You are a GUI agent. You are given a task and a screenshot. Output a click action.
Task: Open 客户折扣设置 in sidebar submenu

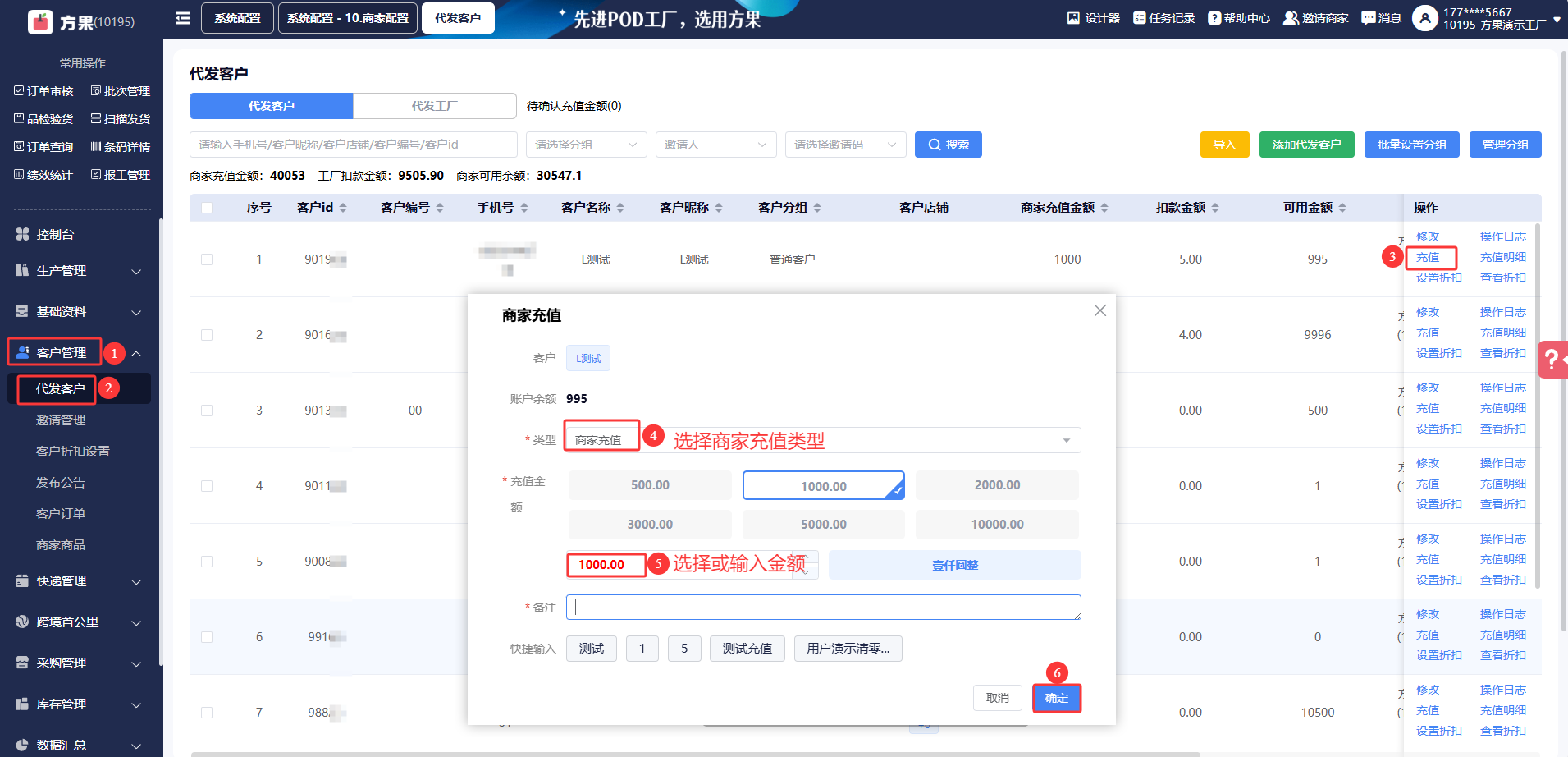(x=73, y=452)
